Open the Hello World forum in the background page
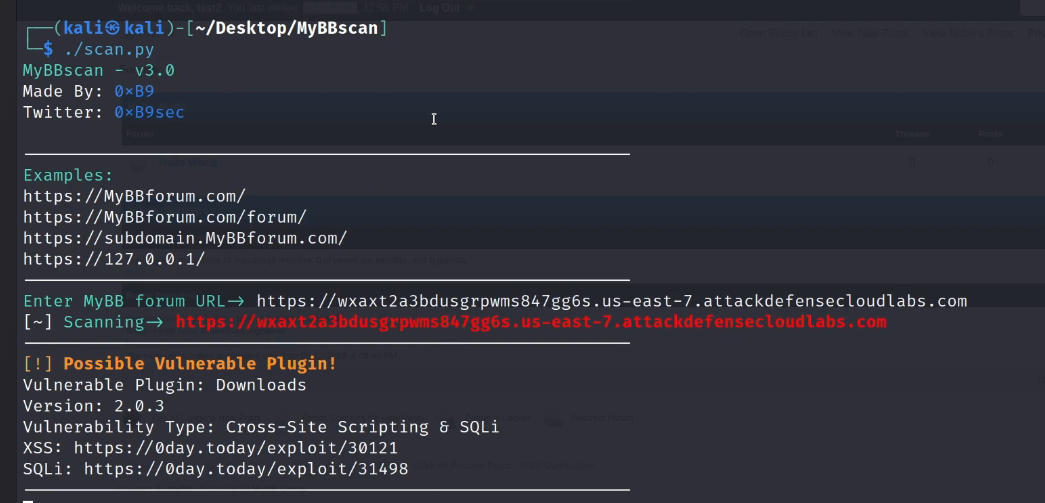 coord(188,163)
